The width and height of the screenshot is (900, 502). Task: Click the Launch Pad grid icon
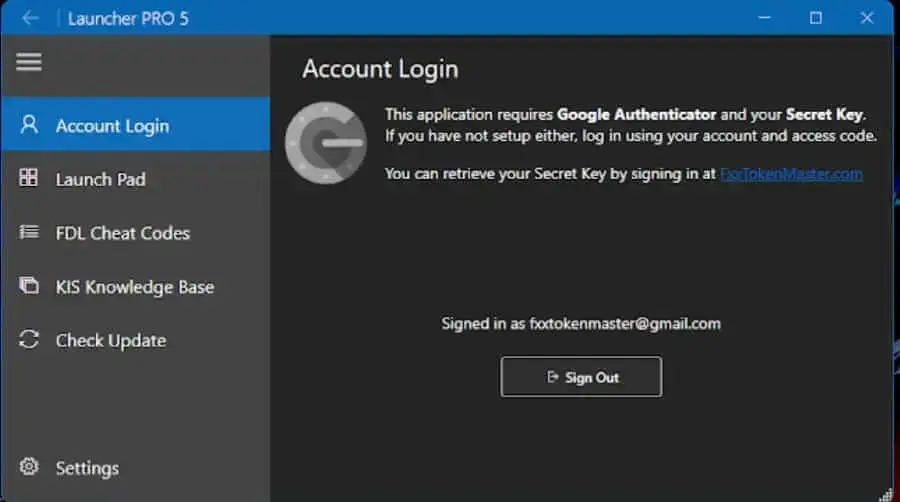coord(29,179)
